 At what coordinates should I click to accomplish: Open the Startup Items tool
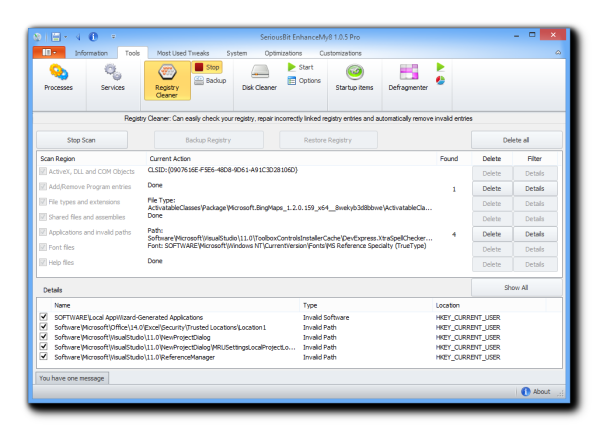(354, 77)
